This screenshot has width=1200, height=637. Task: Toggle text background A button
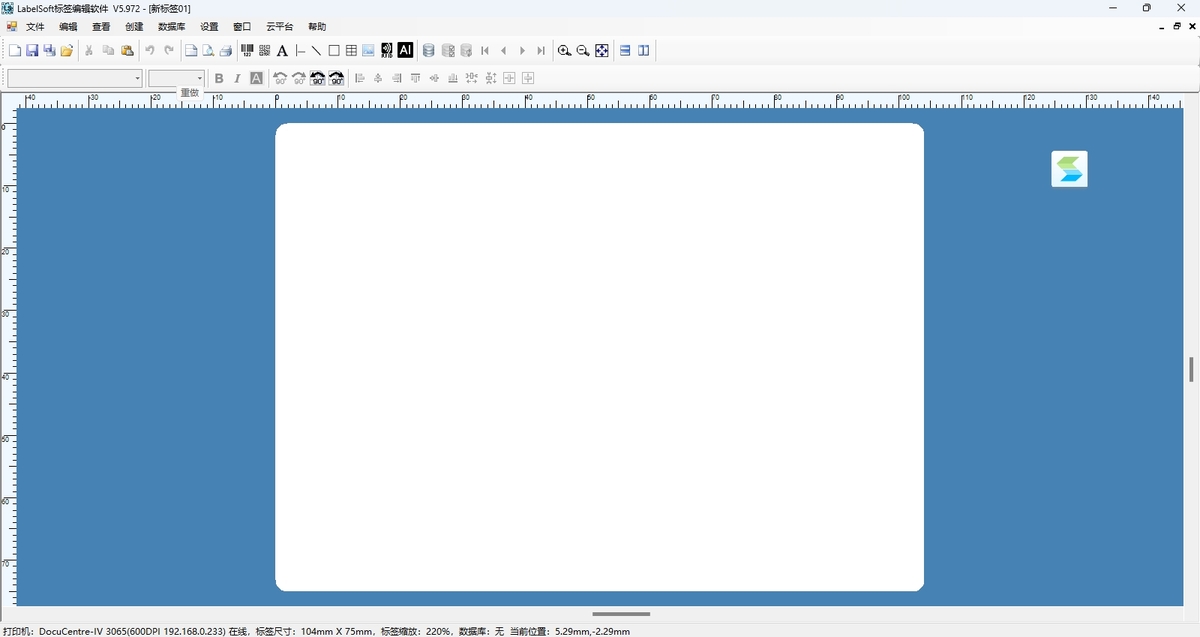coord(256,78)
